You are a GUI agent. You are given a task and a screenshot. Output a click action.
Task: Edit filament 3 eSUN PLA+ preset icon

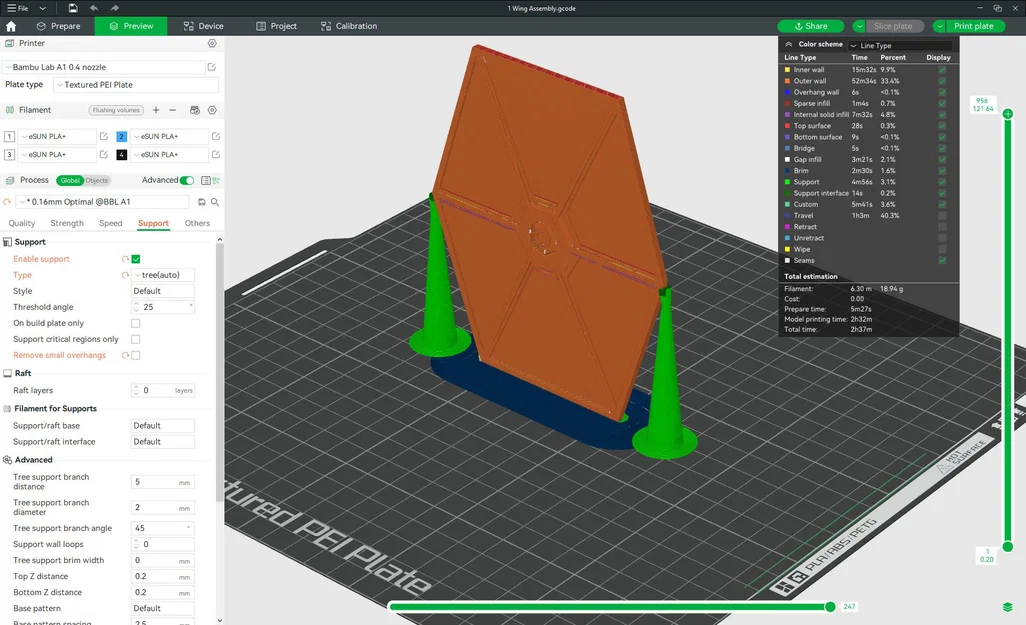point(103,154)
